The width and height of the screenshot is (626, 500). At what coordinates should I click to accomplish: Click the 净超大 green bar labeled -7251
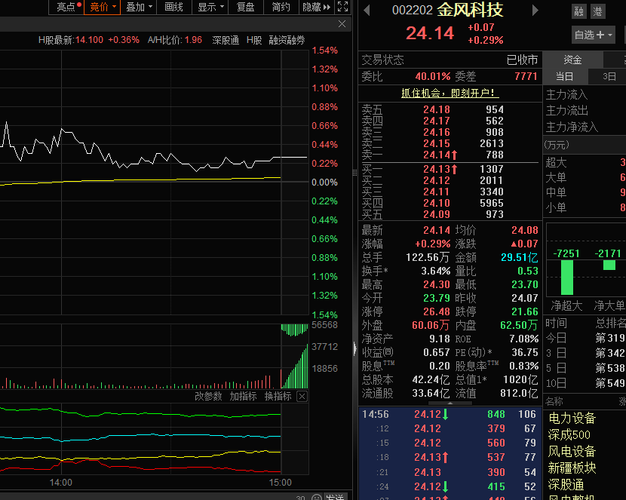[567, 277]
